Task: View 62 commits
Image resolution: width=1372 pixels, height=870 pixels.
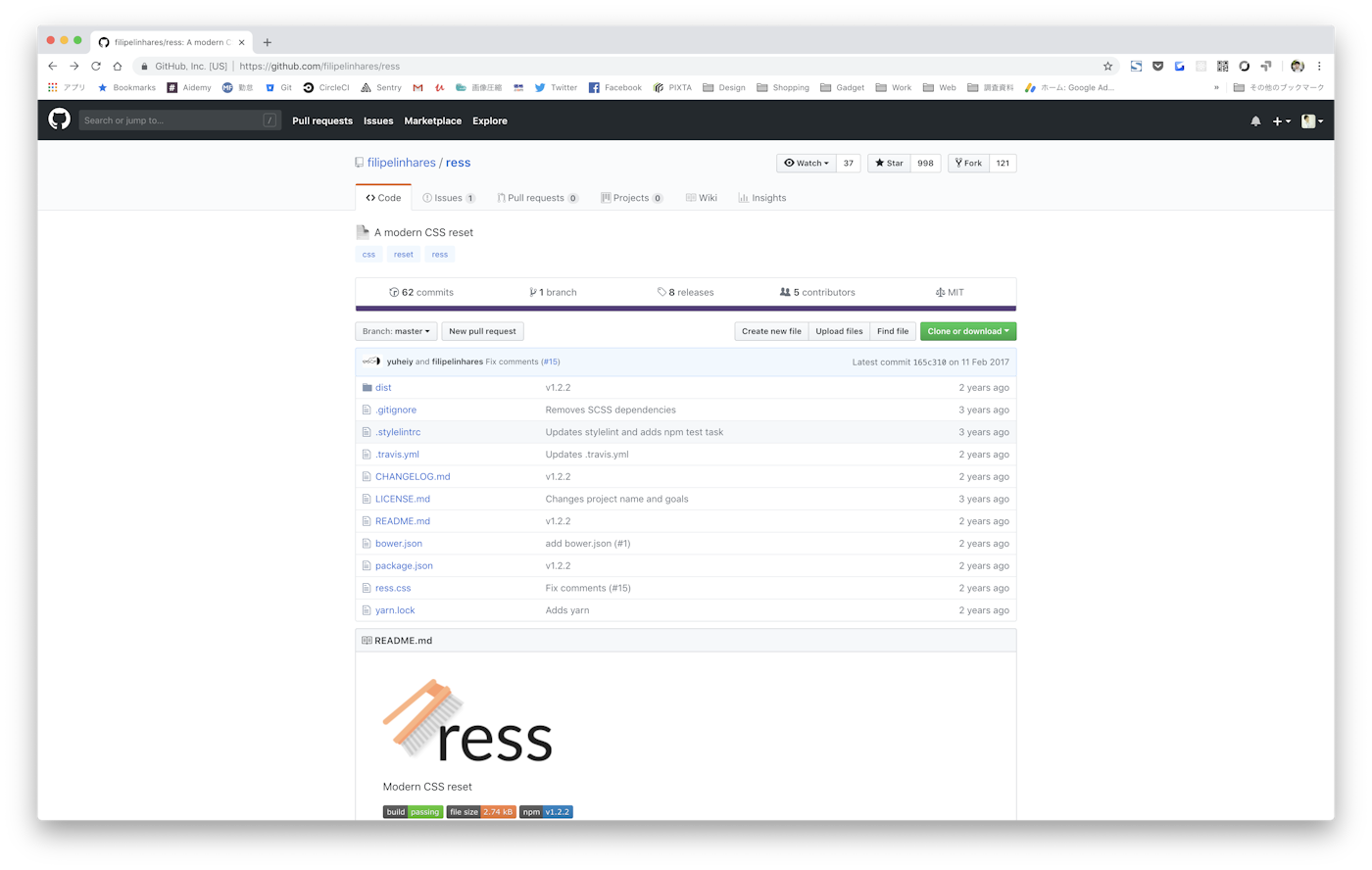Action: [421, 292]
